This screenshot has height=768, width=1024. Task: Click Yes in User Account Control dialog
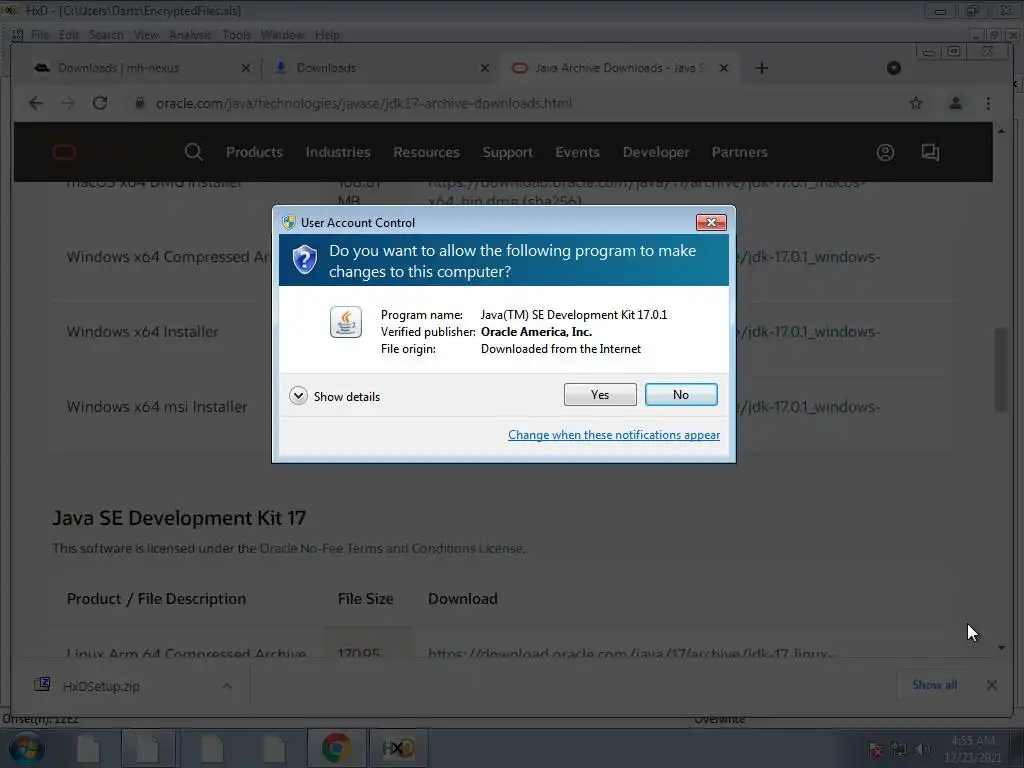pyautogui.click(x=600, y=394)
